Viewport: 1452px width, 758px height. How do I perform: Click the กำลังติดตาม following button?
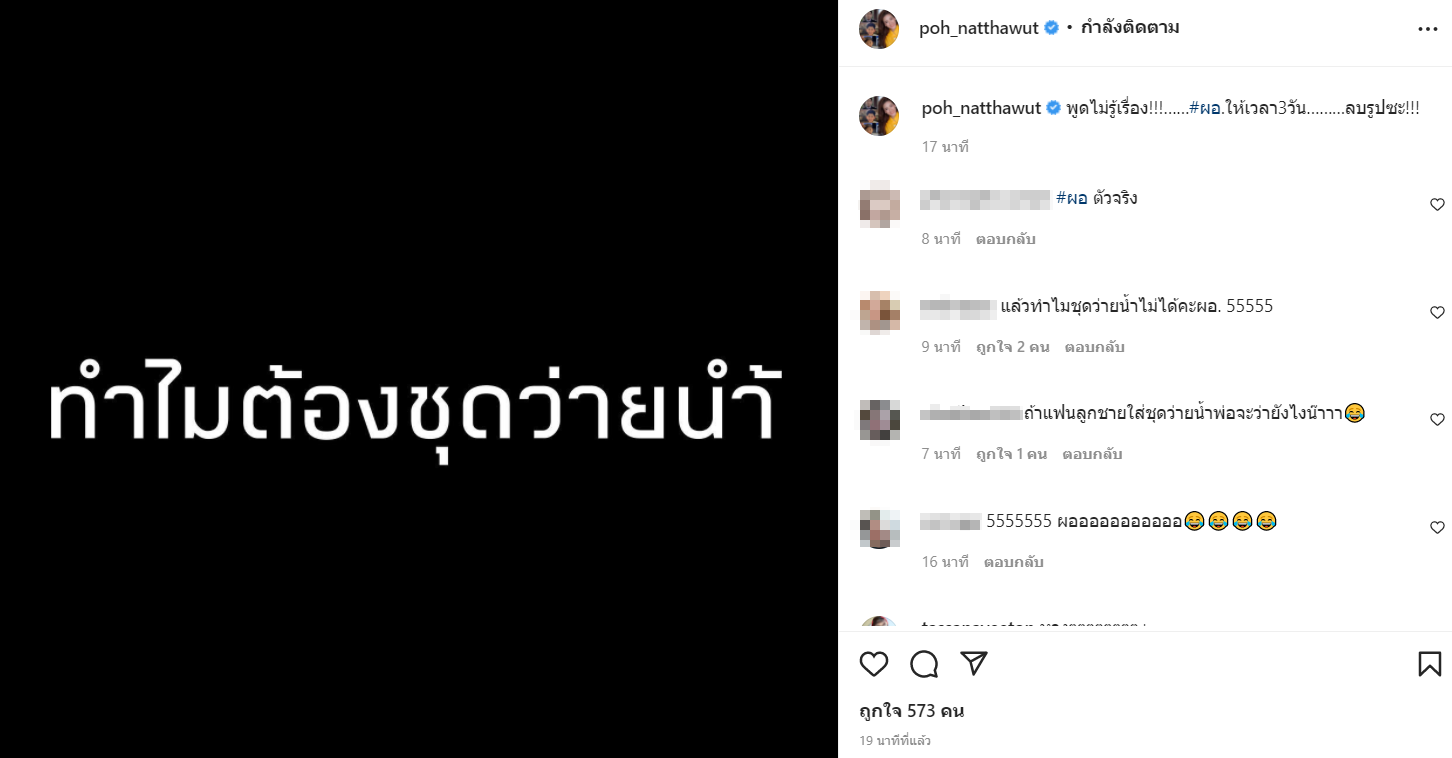pyautogui.click(x=1130, y=28)
